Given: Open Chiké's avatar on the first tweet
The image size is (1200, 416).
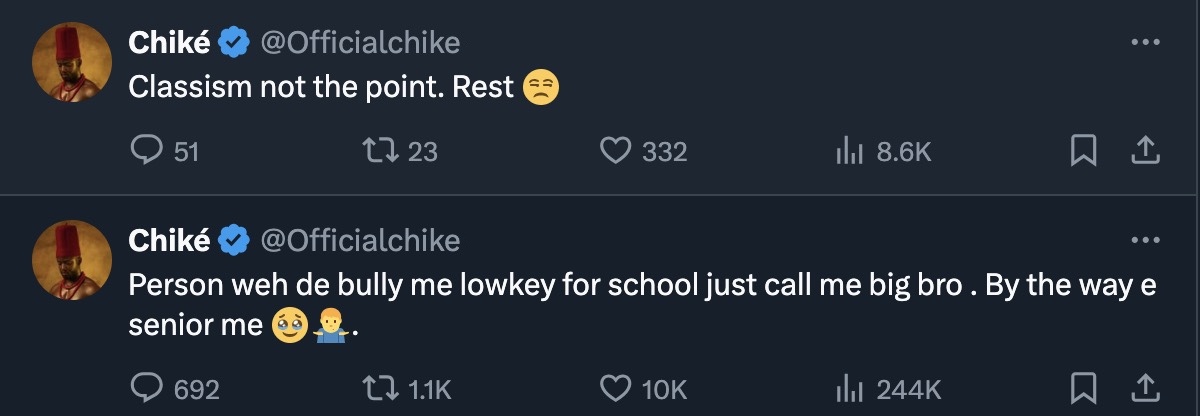Looking at the screenshot, I should coord(71,61).
